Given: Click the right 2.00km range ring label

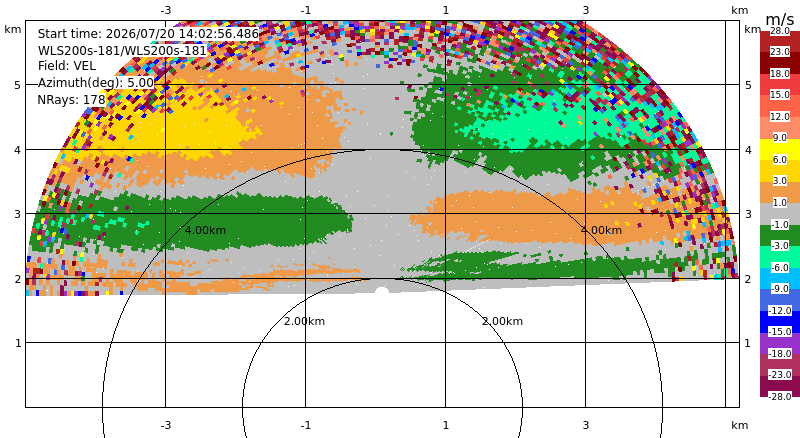Looking at the screenshot, I should point(503,321).
